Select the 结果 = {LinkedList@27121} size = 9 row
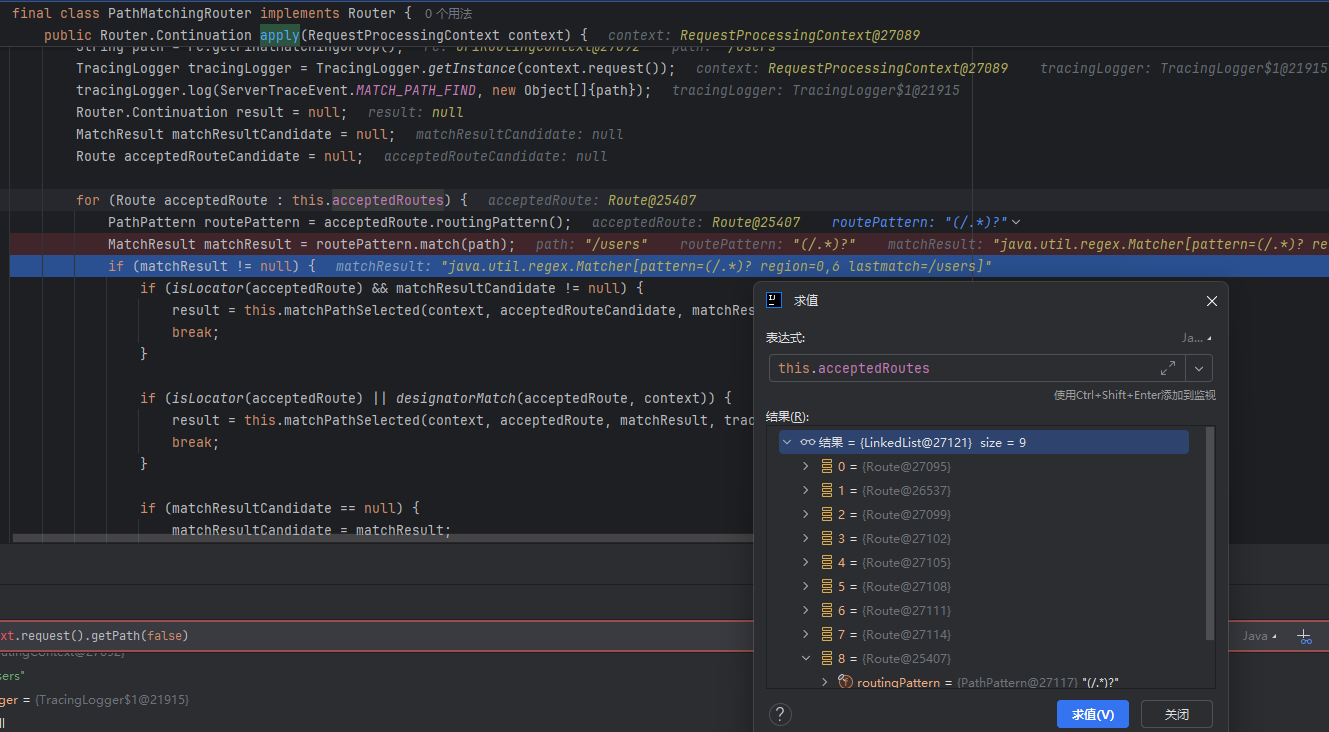Screen dimensions: 1329x732 coord(984,442)
